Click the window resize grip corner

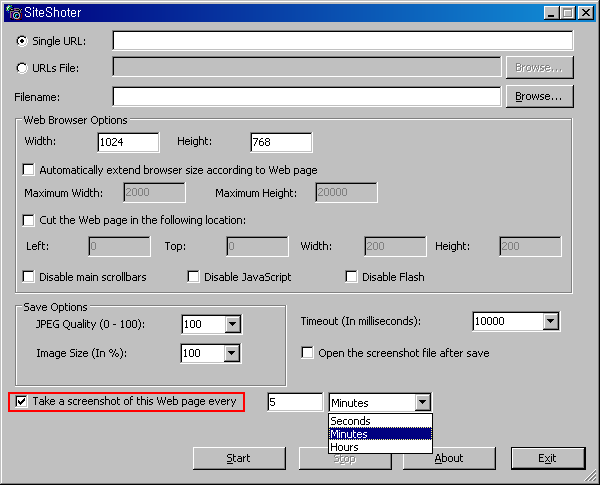coord(591,476)
